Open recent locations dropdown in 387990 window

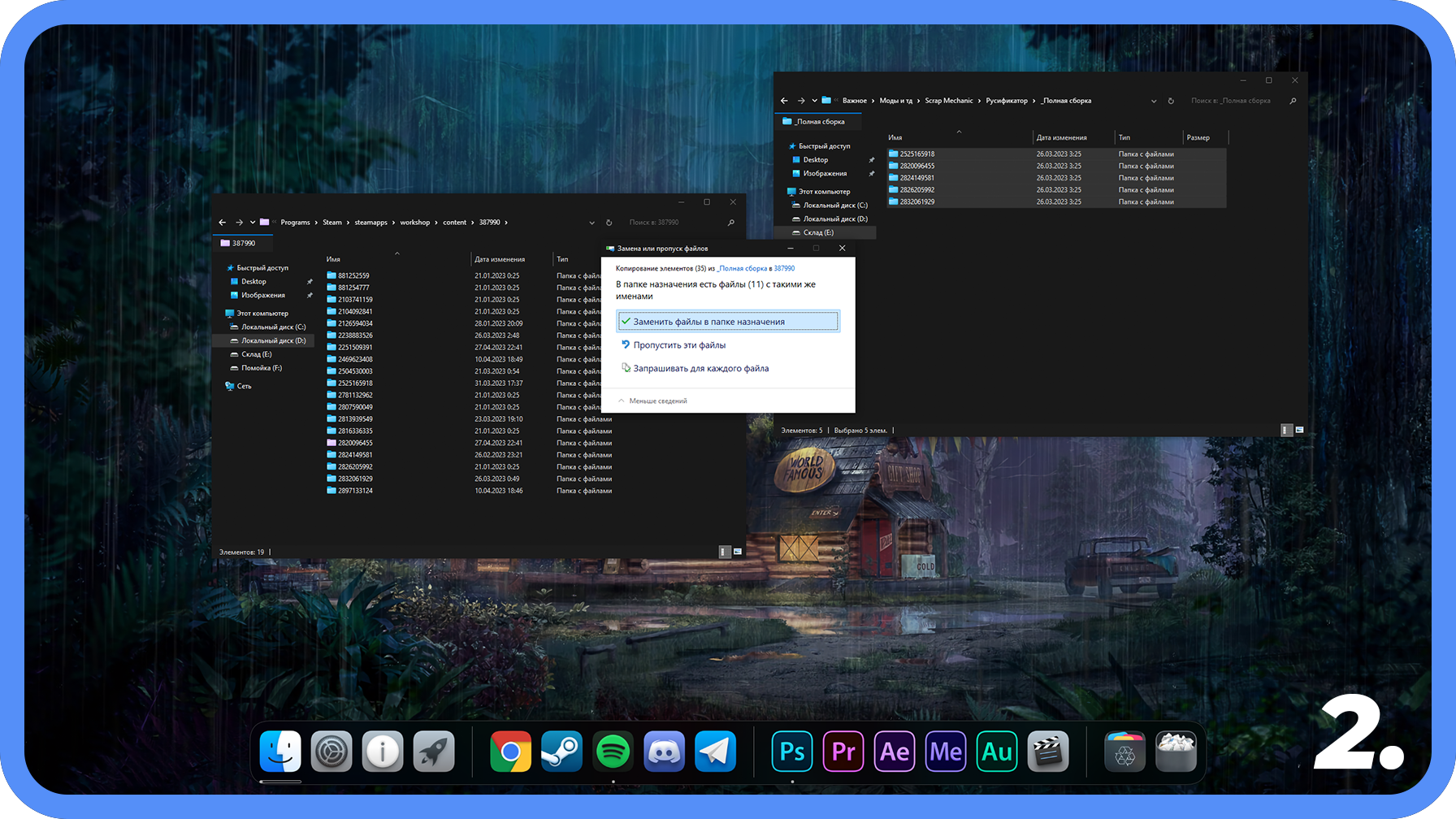253,223
